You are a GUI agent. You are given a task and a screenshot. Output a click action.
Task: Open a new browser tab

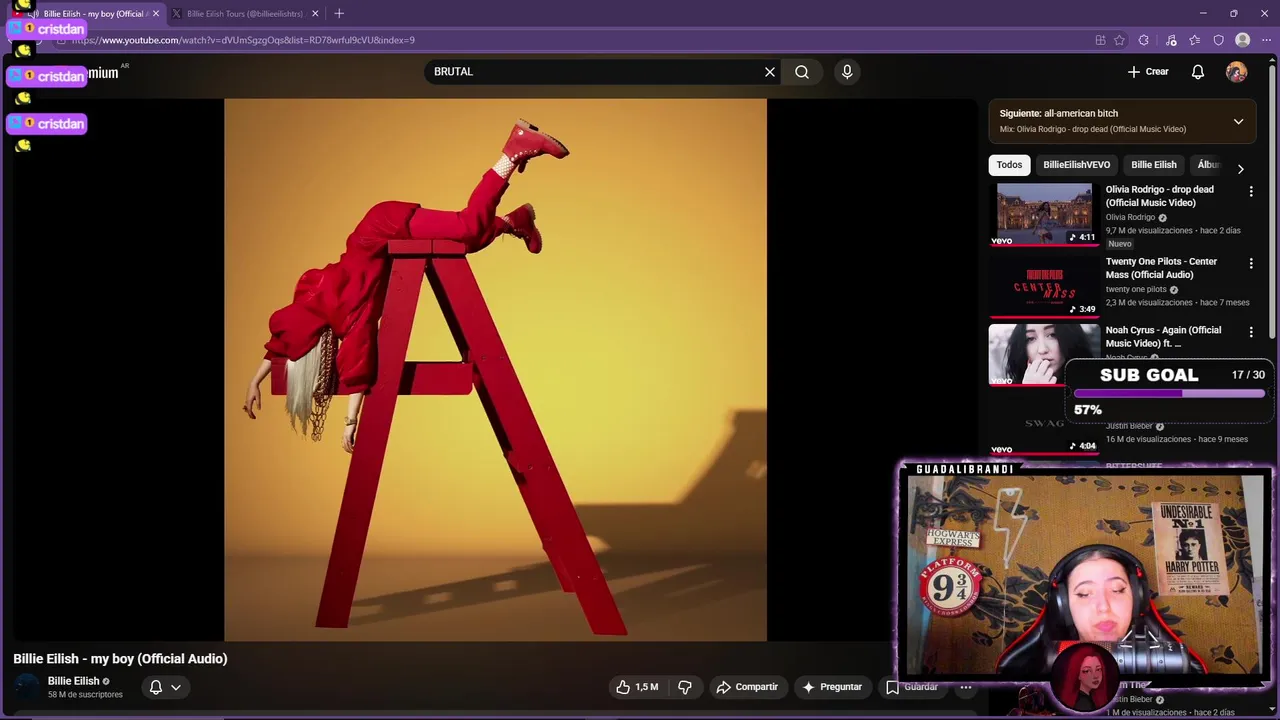pos(339,14)
